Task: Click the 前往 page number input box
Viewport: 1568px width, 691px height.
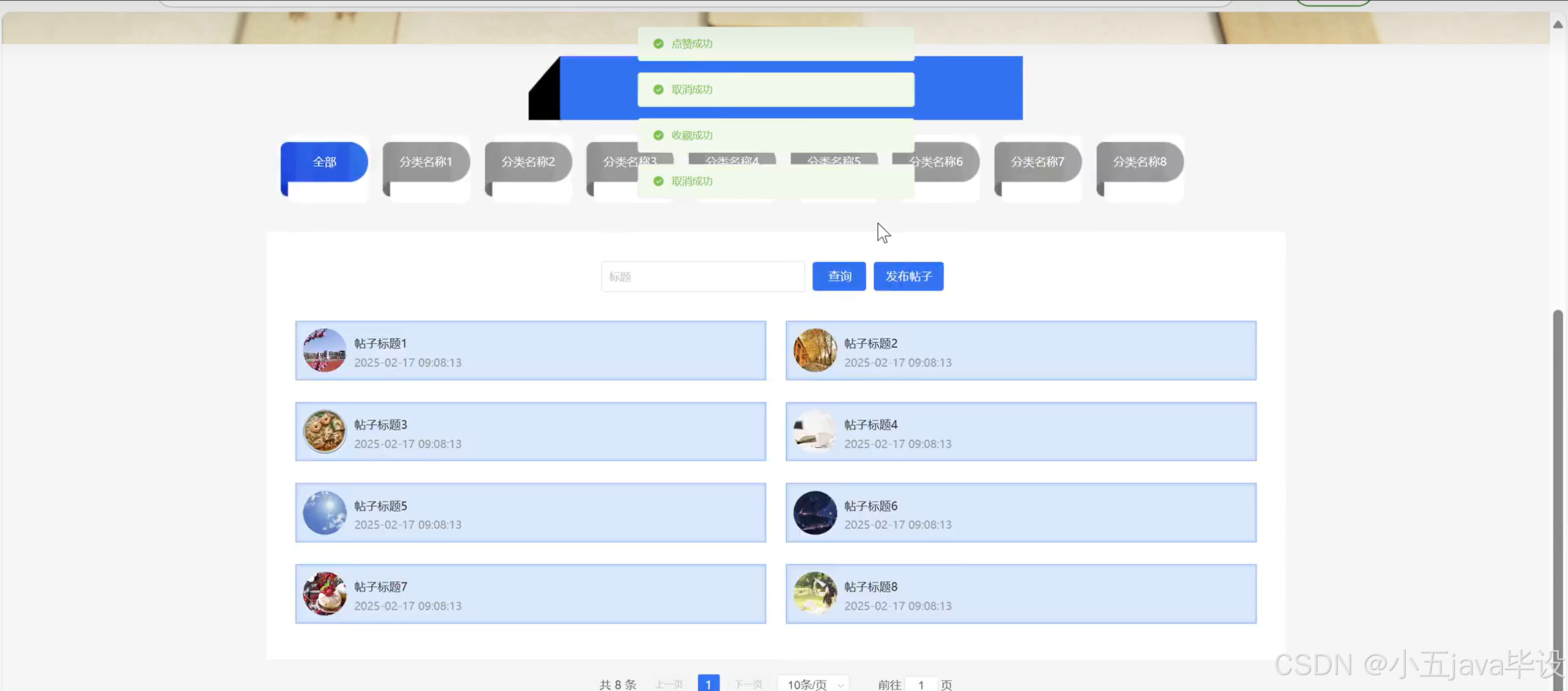Action: click(x=921, y=684)
